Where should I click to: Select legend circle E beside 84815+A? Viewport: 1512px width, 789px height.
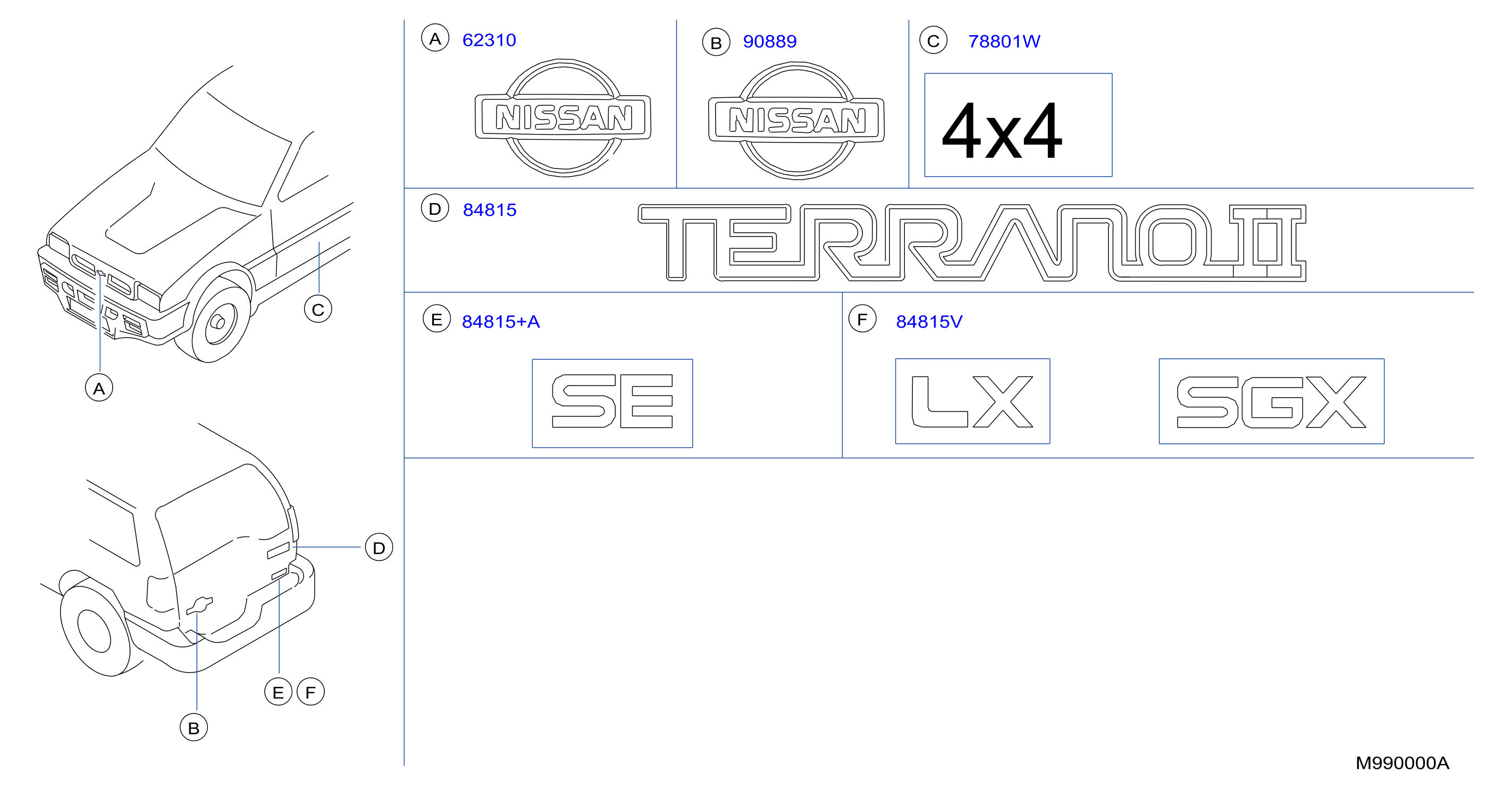coord(436,319)
